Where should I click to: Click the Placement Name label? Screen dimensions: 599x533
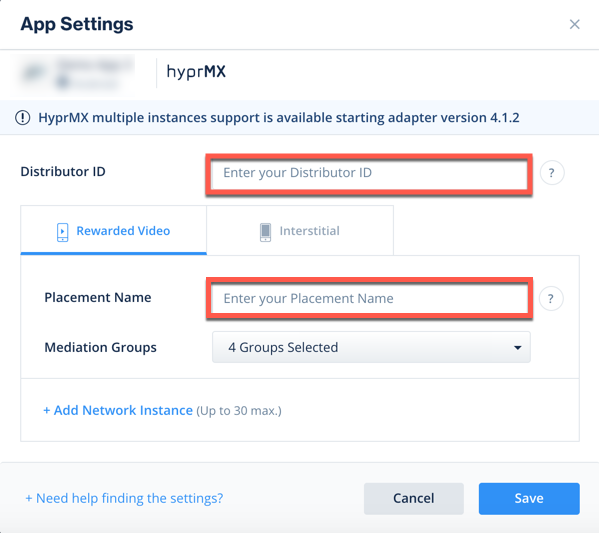point(98,297)
